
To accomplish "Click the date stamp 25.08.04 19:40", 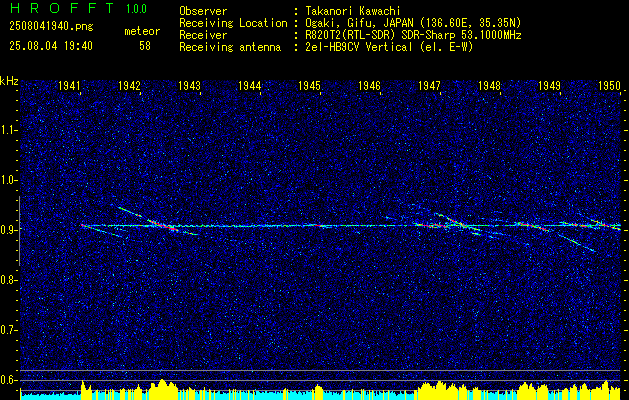I will (51, 46).
